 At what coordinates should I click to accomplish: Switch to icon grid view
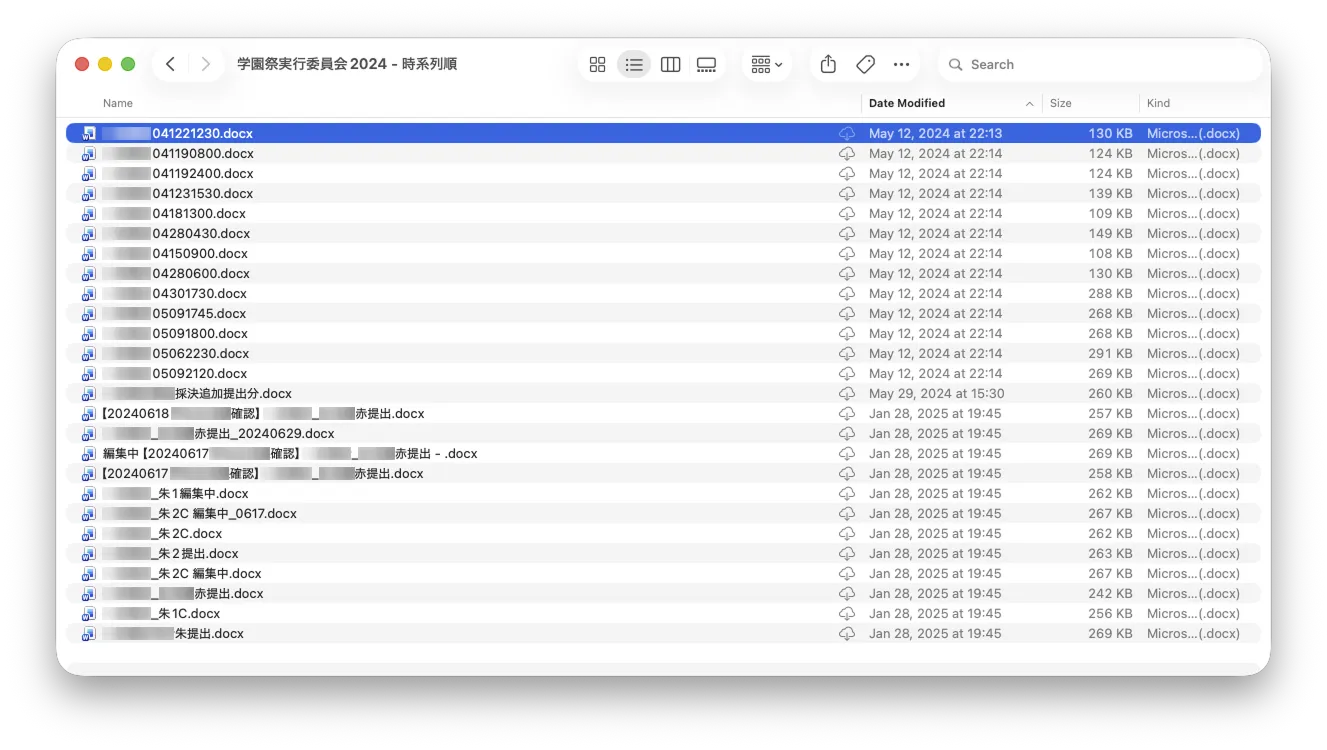[598, 64]
